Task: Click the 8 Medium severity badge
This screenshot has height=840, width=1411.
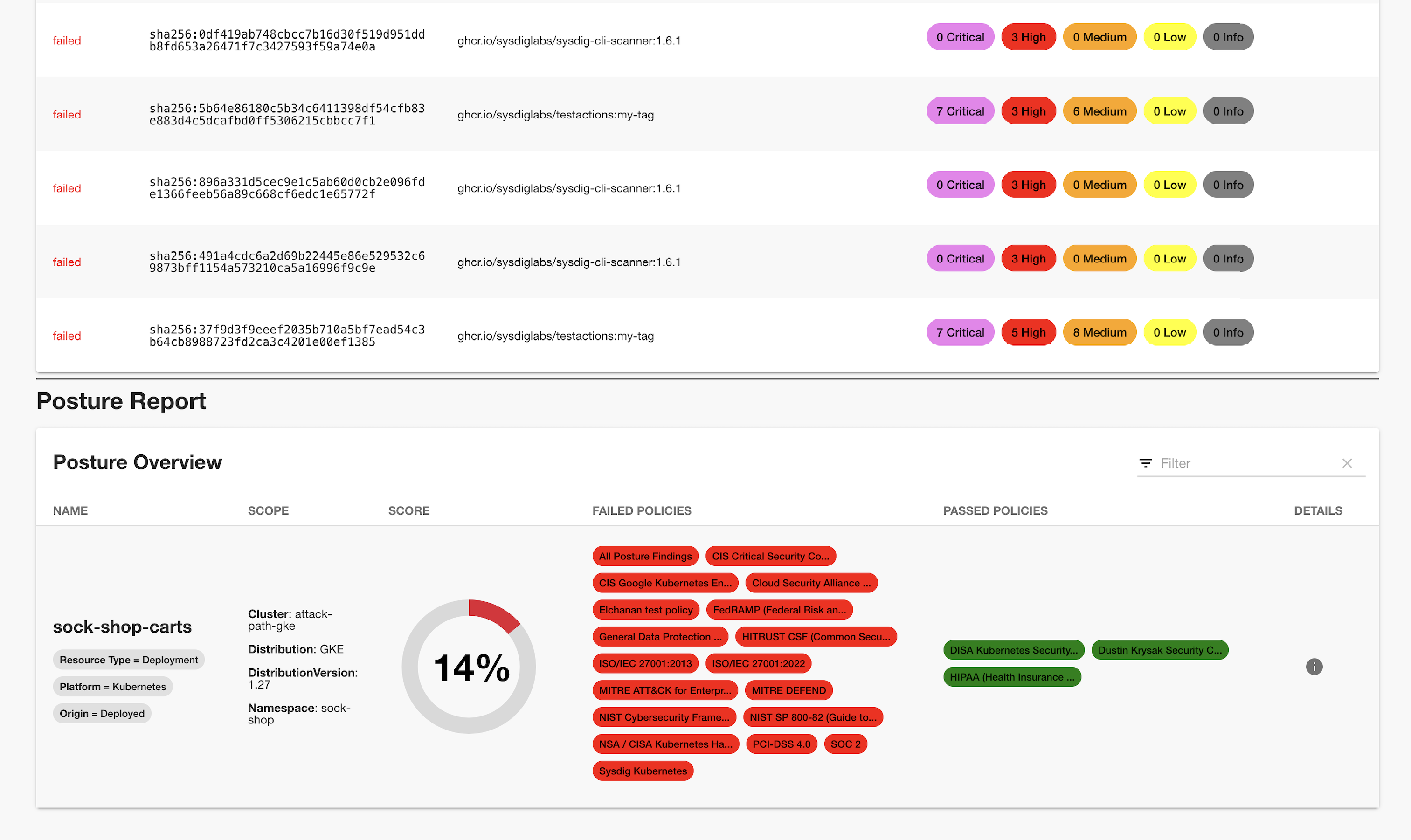Action: (1099, 332)
